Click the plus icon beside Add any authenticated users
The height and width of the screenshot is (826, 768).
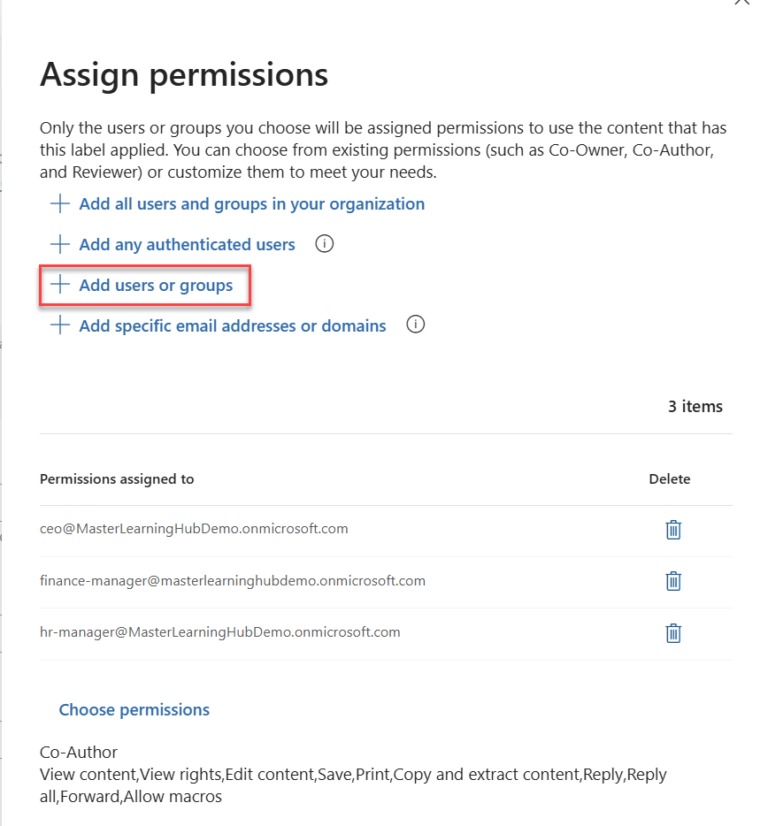tap(59, 244)
